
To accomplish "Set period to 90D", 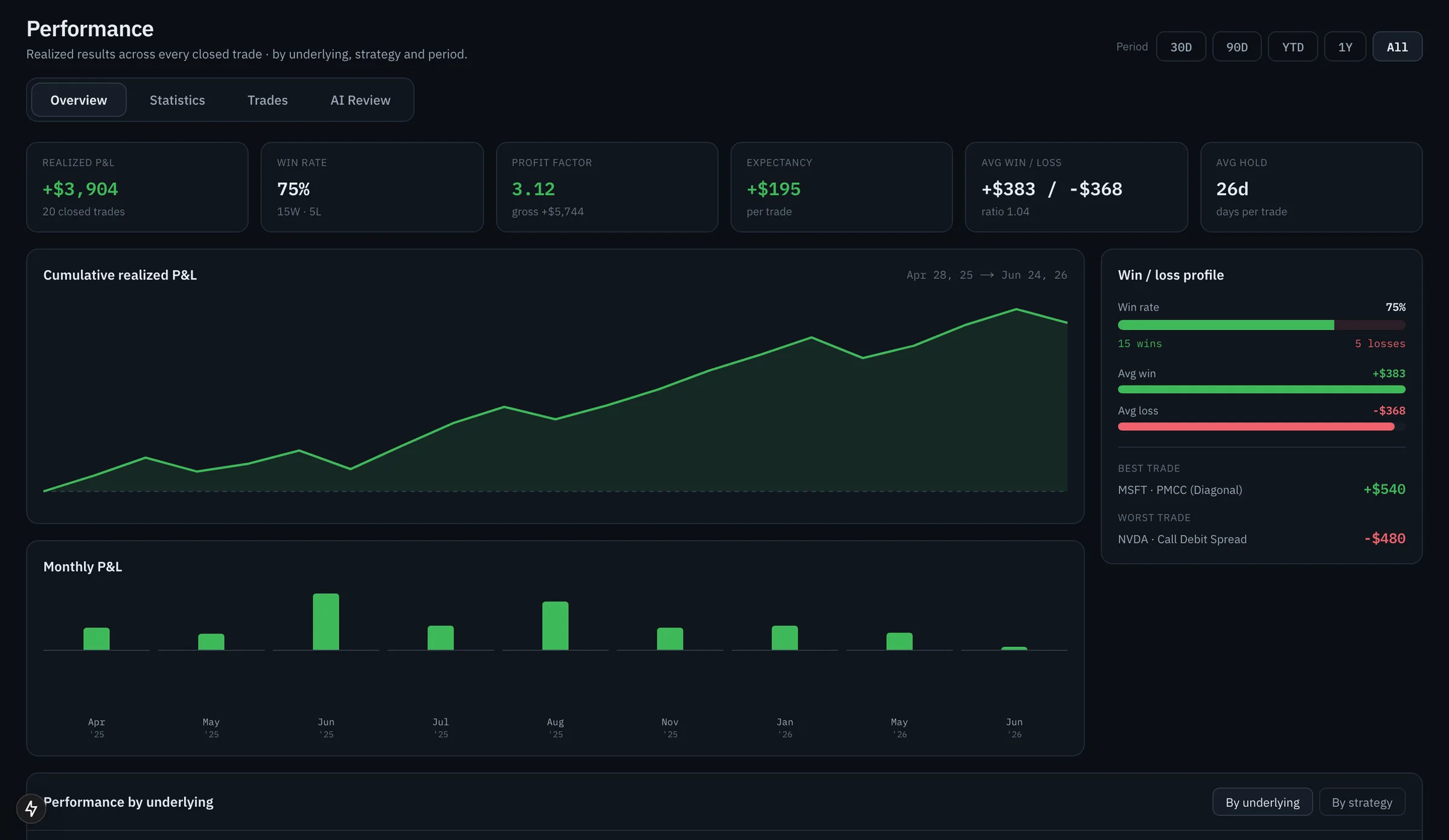I will pyautogui.click(x=1236, y=47).
